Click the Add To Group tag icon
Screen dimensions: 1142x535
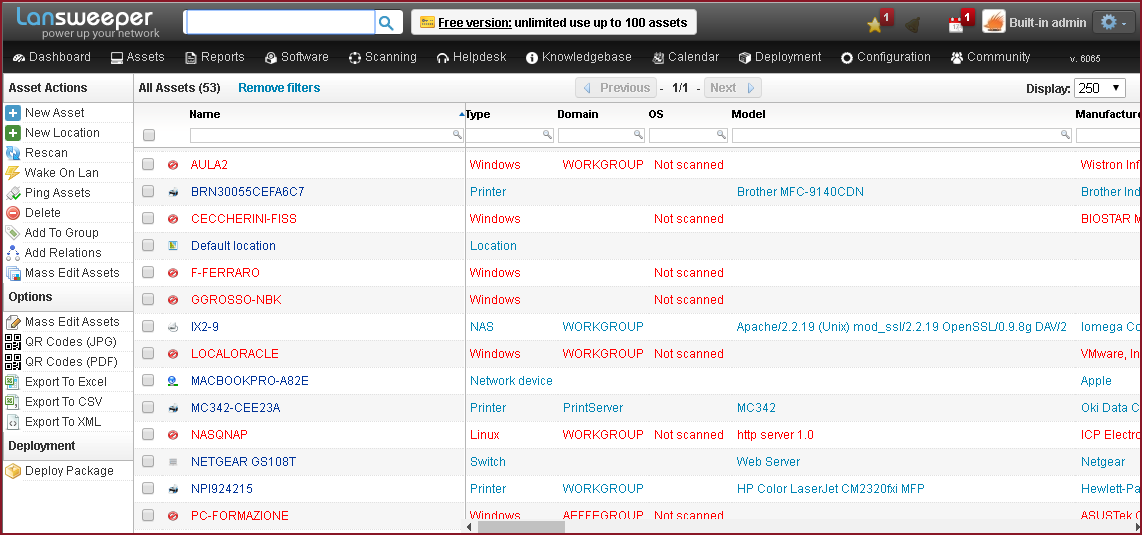[x=12, y=233]
